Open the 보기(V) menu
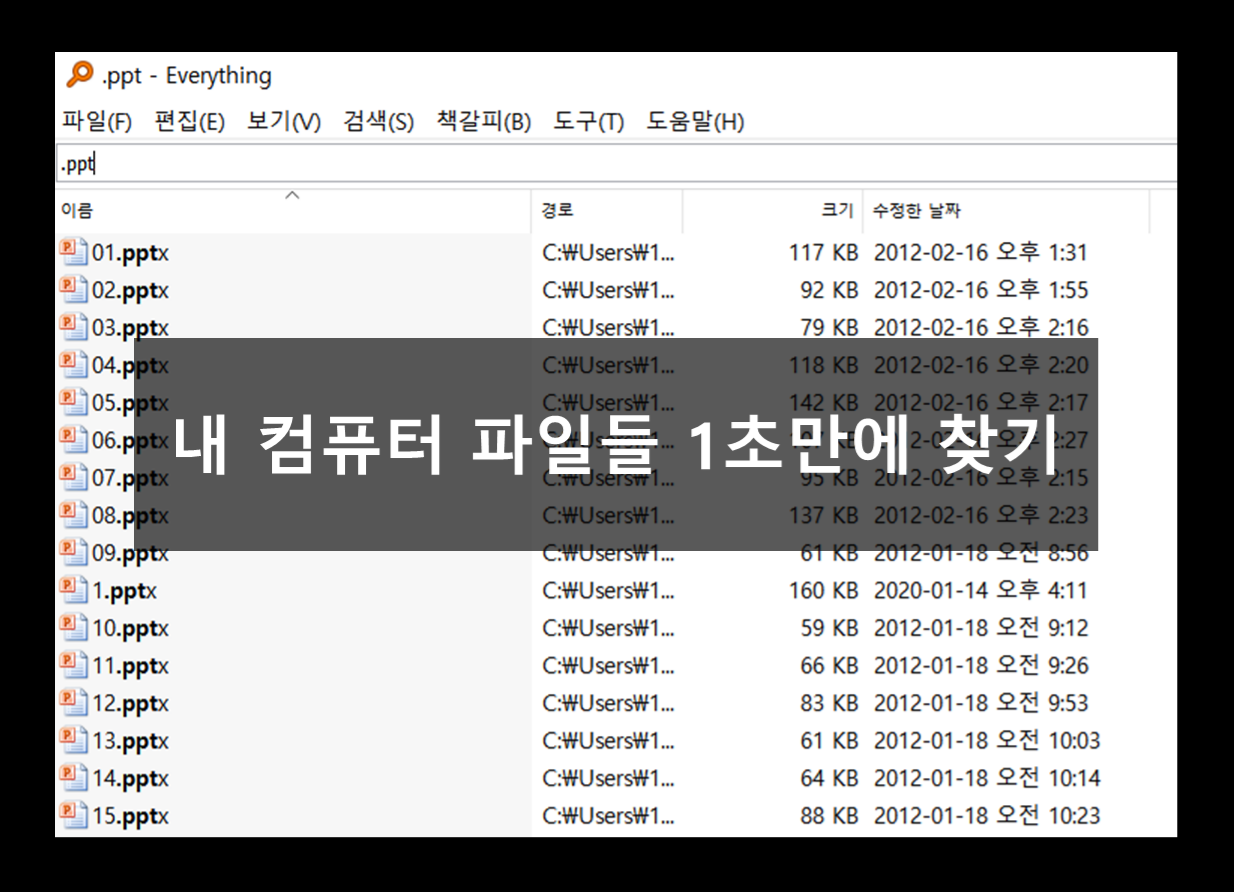This screenshot has width=1234, height=893. coord(284,122)
